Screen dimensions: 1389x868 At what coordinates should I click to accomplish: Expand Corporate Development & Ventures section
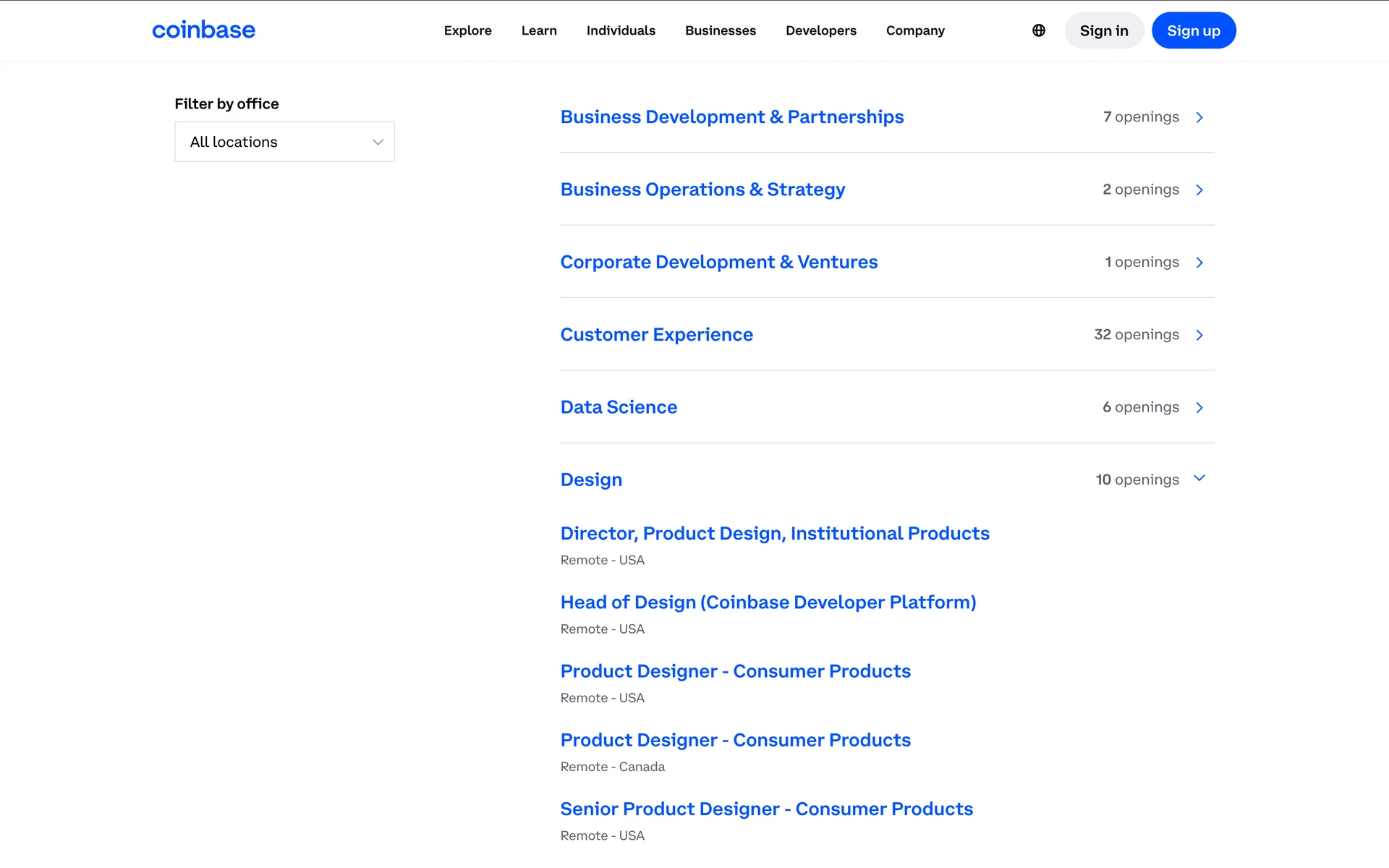[x=718, y=262]
